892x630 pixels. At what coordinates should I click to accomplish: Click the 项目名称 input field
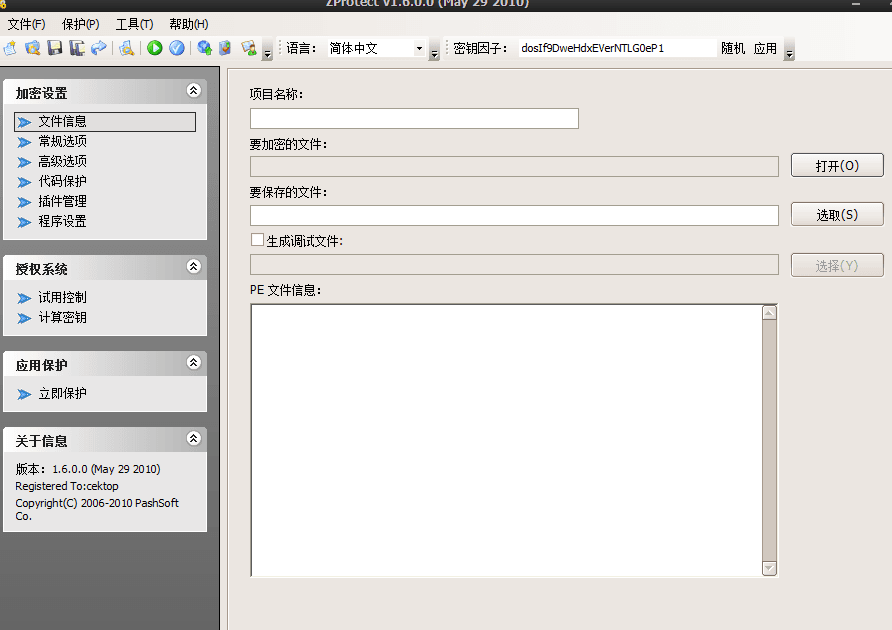click(414, 118)
